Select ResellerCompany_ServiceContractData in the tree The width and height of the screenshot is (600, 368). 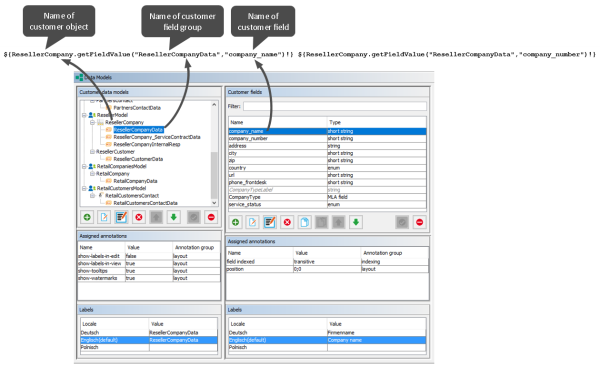[157, 137]
